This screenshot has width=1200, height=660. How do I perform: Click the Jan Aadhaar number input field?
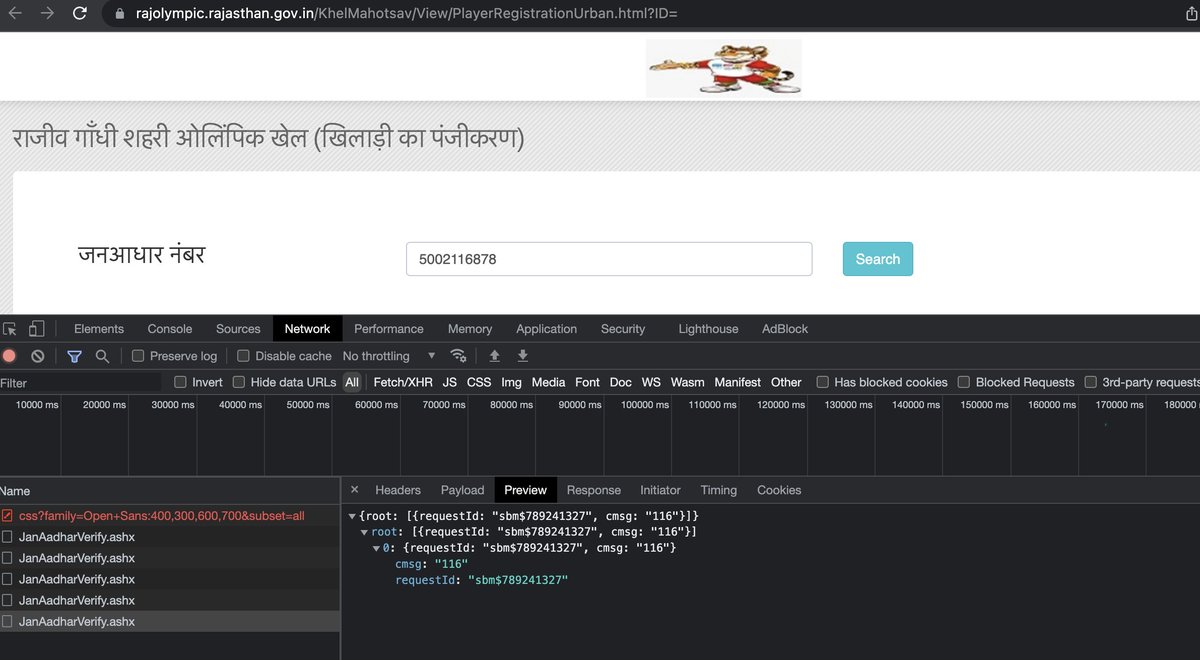(x=608, y=258)
